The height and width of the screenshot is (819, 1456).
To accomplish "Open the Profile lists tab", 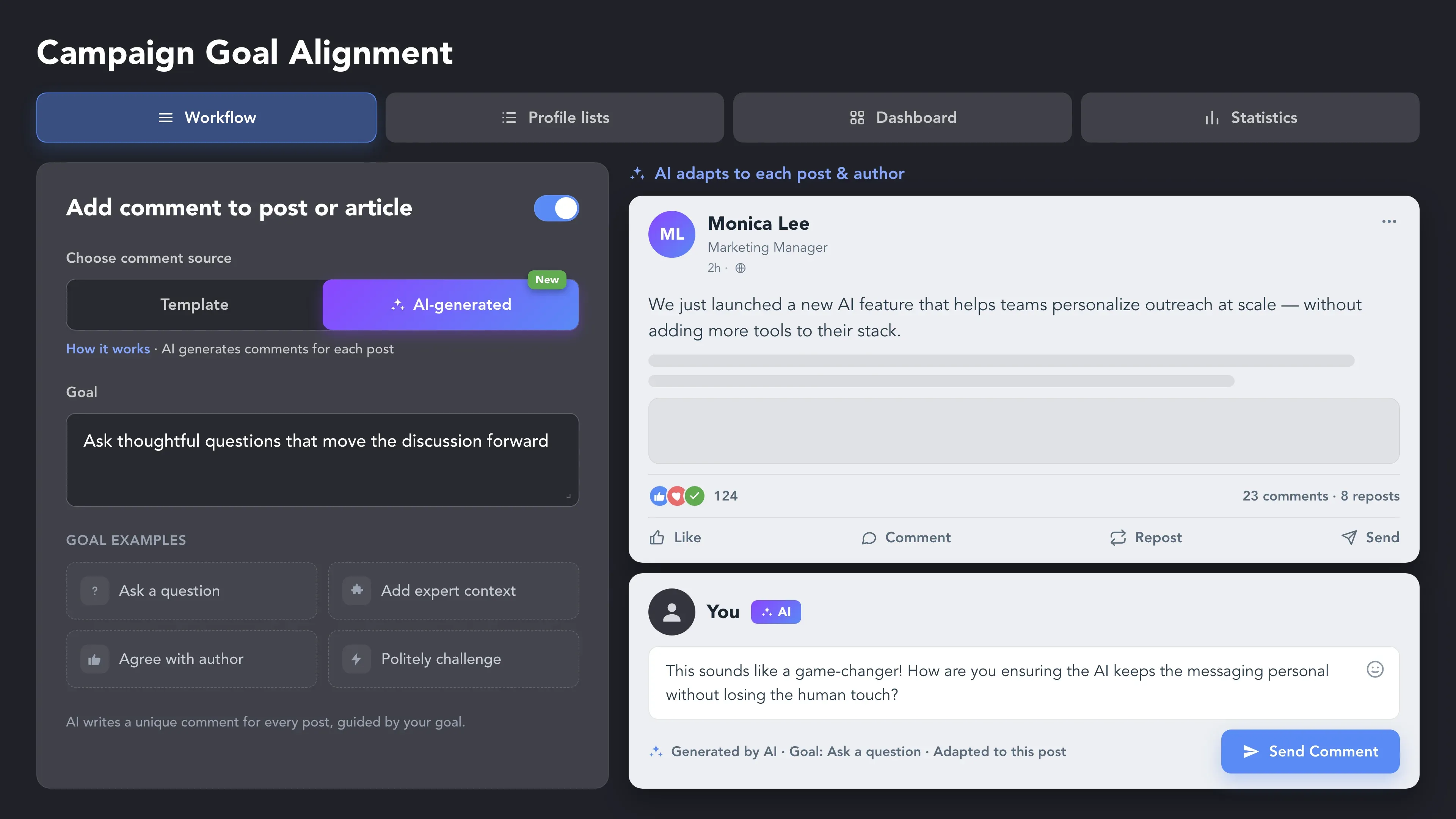I will pos(554,118).
